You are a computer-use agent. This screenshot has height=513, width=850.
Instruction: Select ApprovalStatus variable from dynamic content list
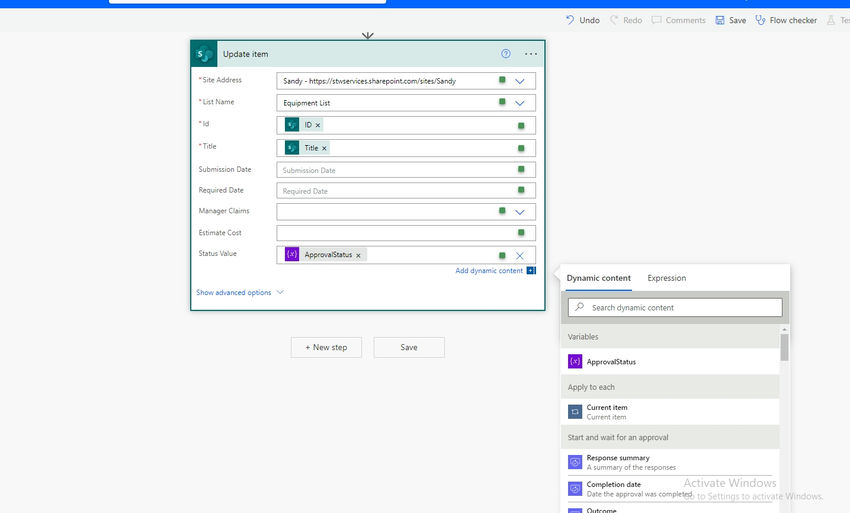tap(670, 362)
